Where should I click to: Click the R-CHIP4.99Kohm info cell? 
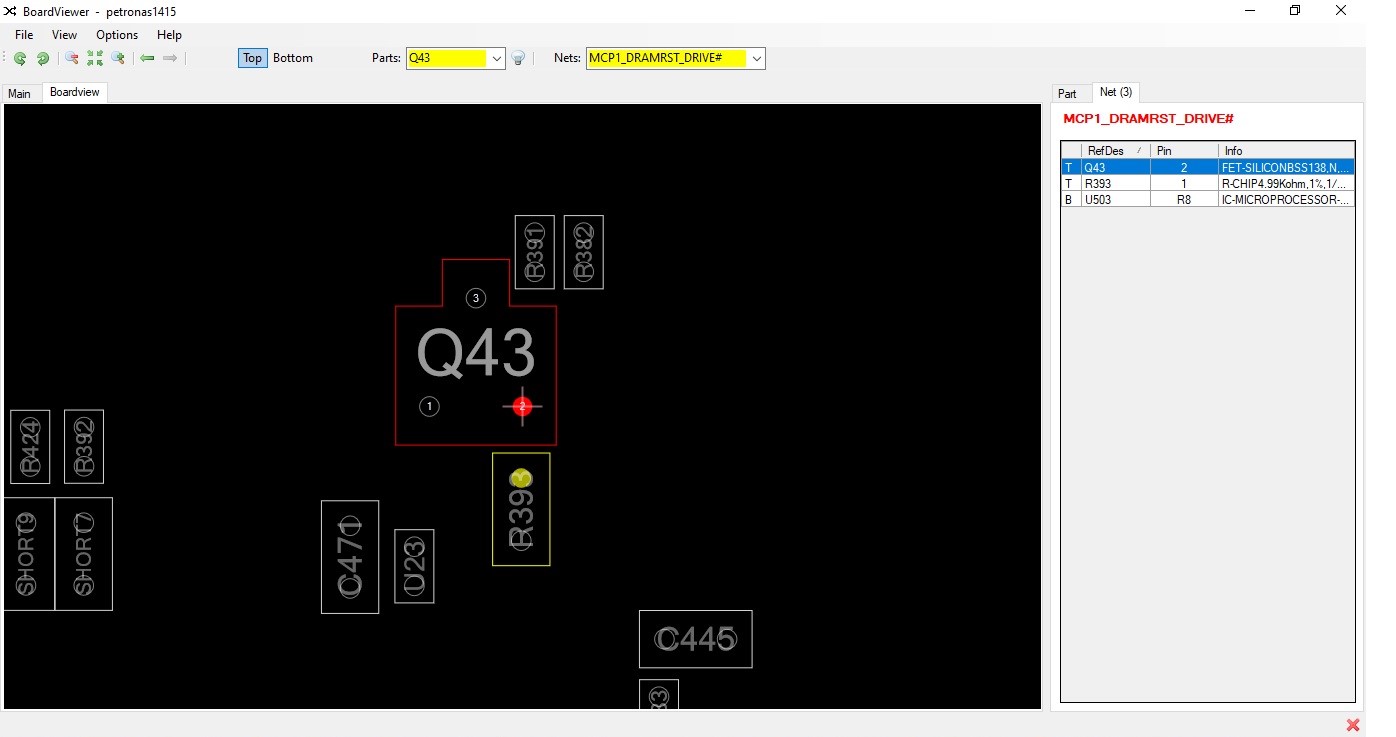(1286, 183)
